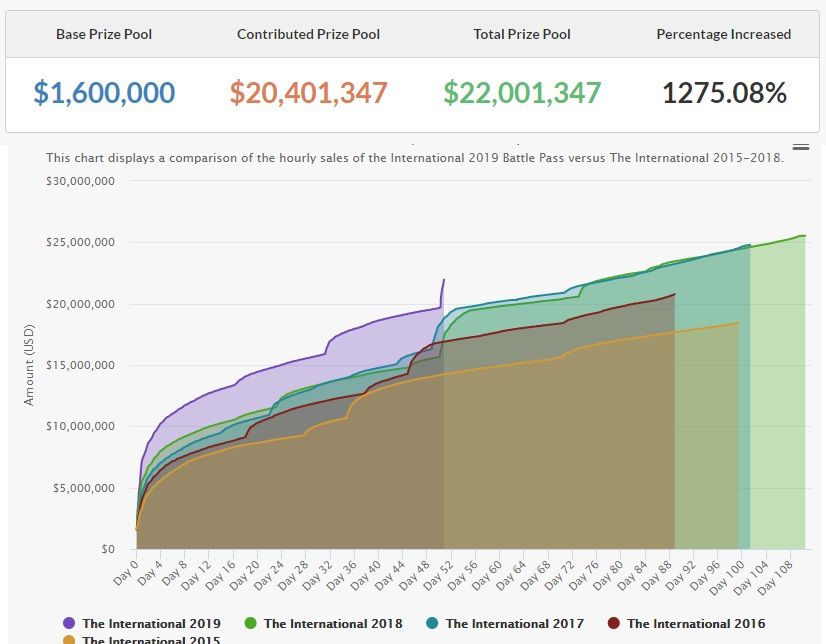Hide The International 2016 series label
Image resolution: width=826 pixels, height=644 pixels.
(x=696, y=623)
